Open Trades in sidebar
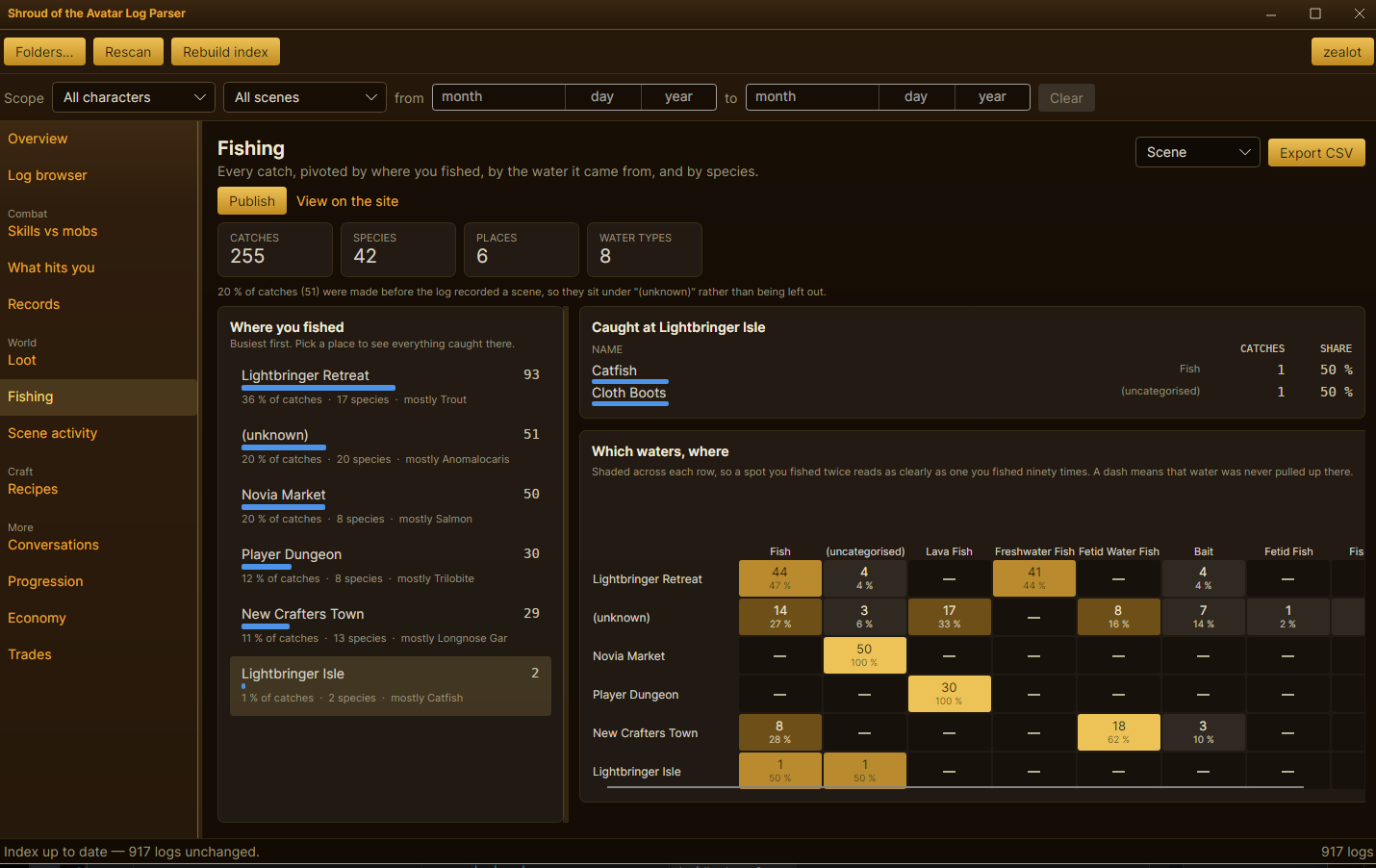The width and height of the screenshot is (1376, 868). coord(98,654)
